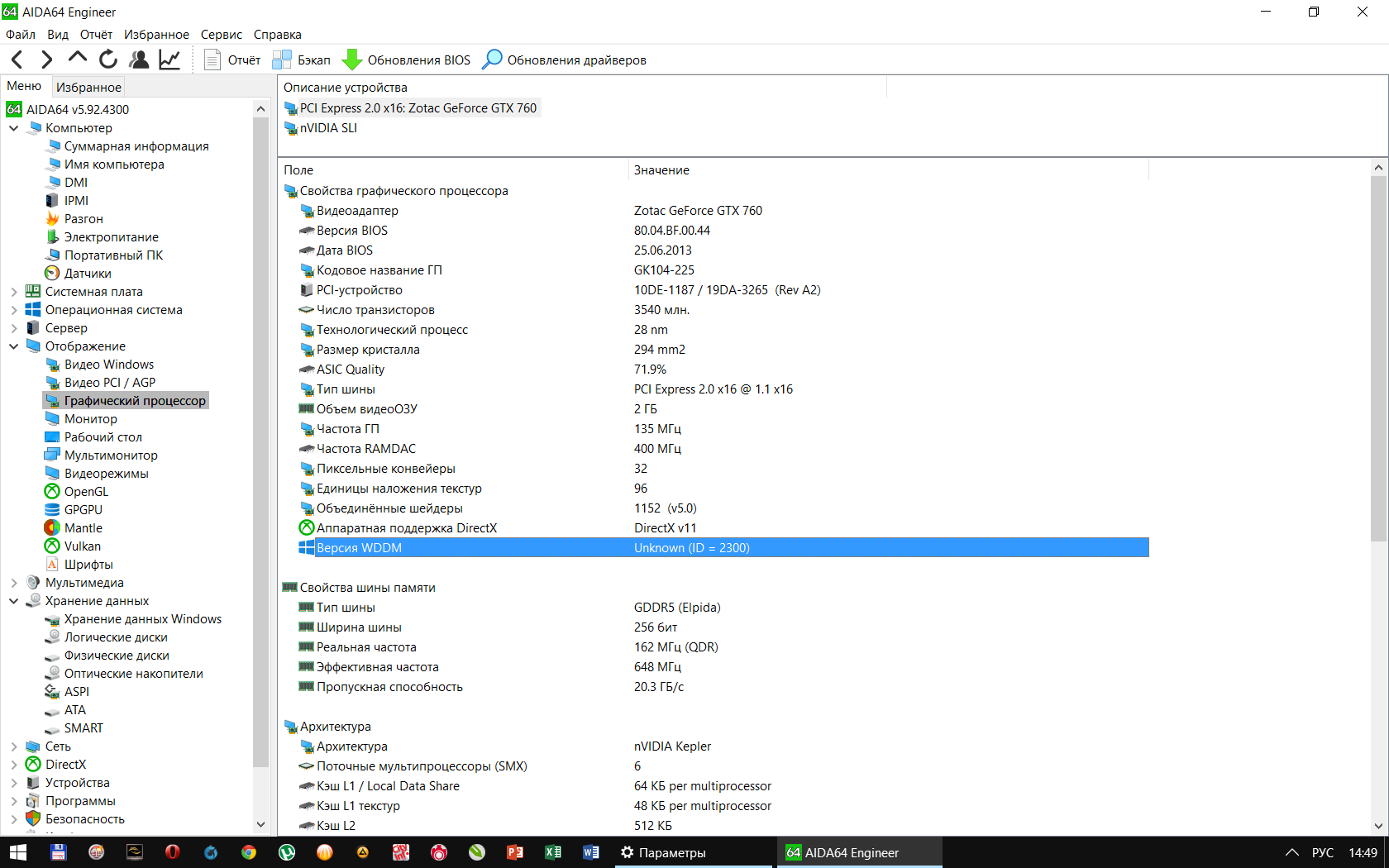
Task: Open the Отчёт report toolbar button
Action: tap(232, 60)
